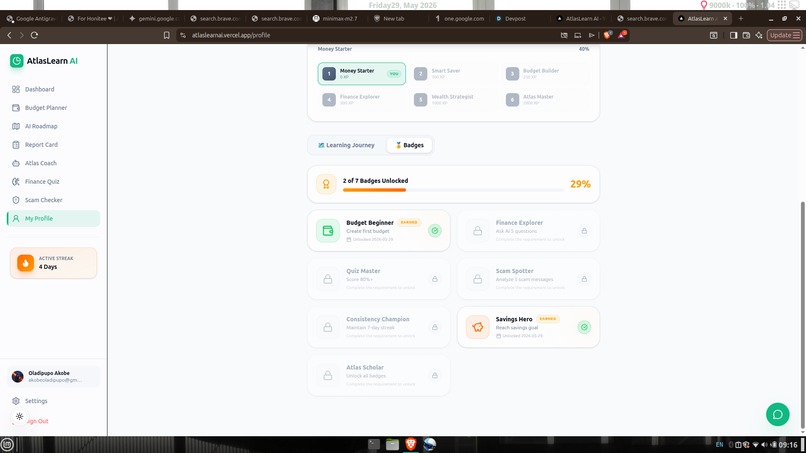Open the terminal from the taskbar
806x453 pixels.
[x=374, y=444]
